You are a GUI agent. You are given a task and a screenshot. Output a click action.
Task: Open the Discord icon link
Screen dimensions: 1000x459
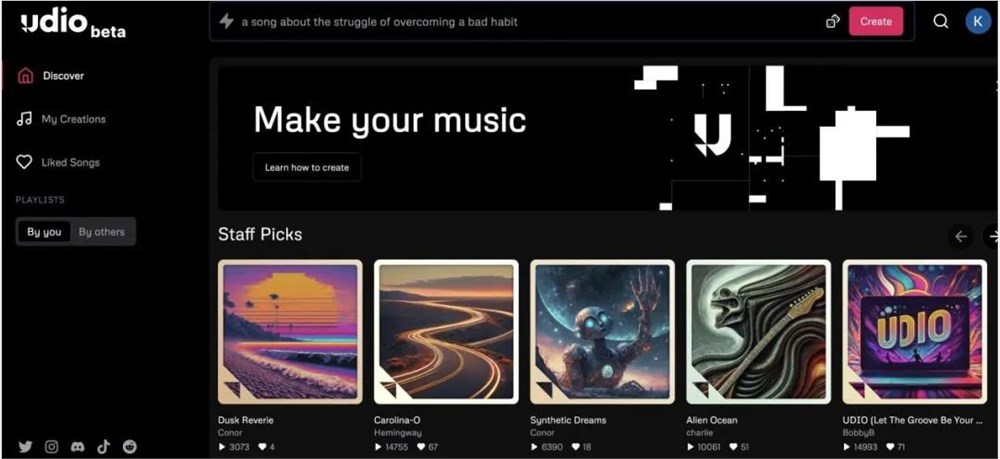[77, 447]
